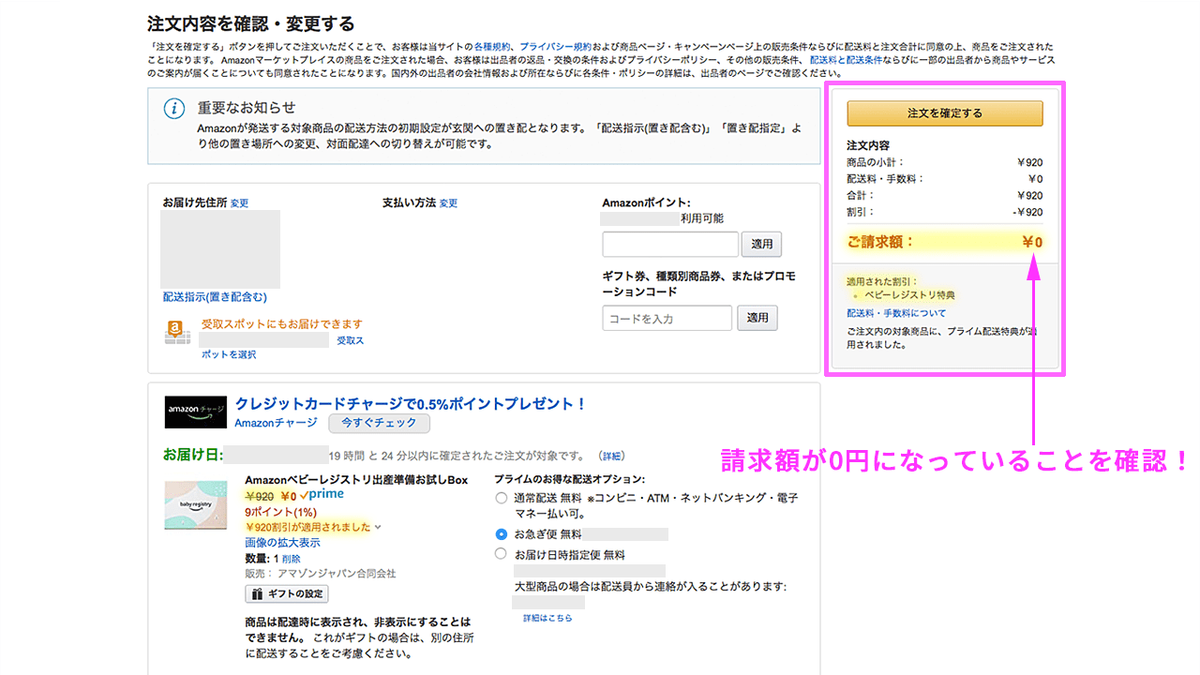Click Amazonチャージ text link
This screenshot has width=1200, height=675.
point(276,423)
